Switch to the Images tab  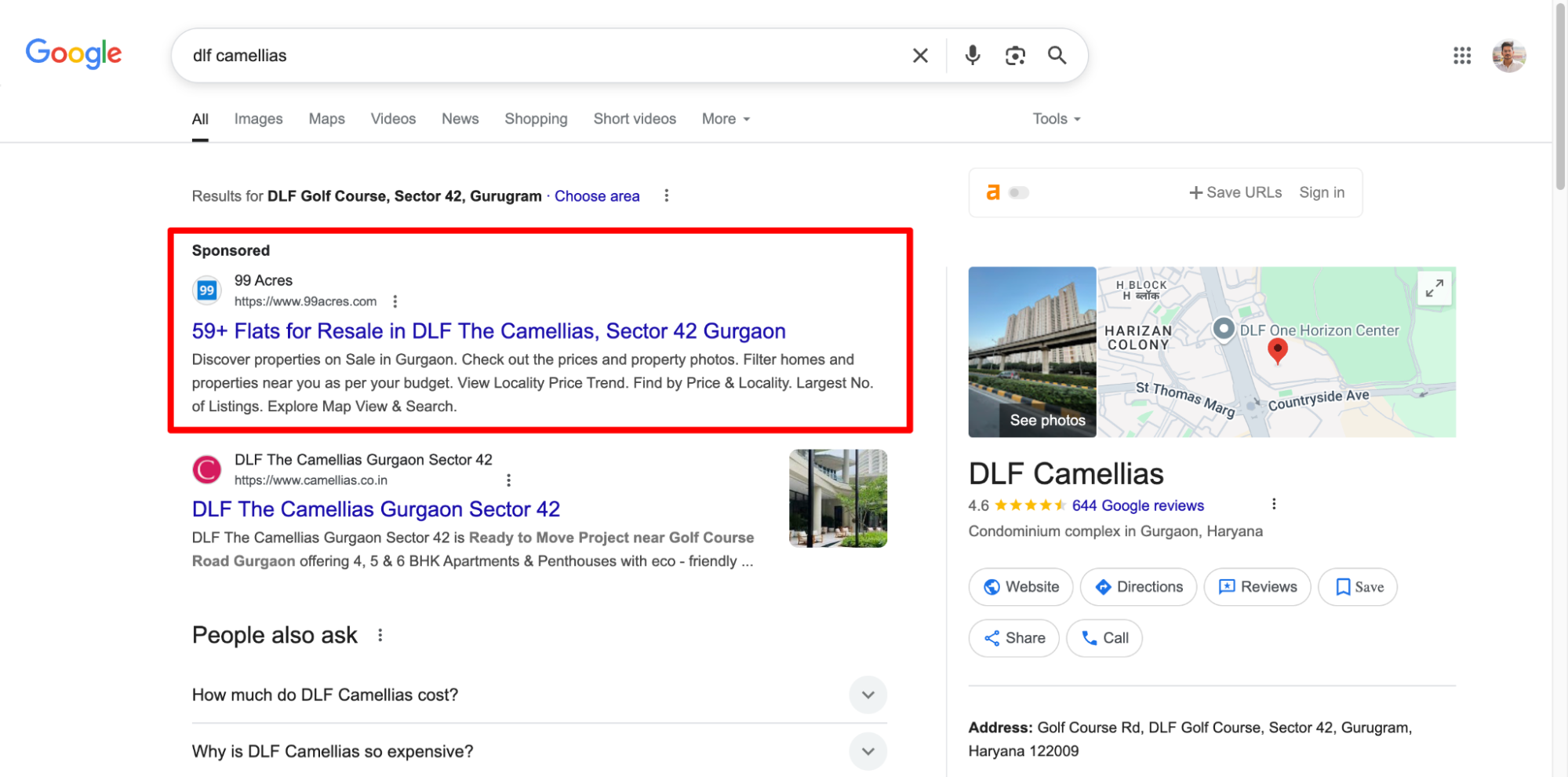click(258, 119)
